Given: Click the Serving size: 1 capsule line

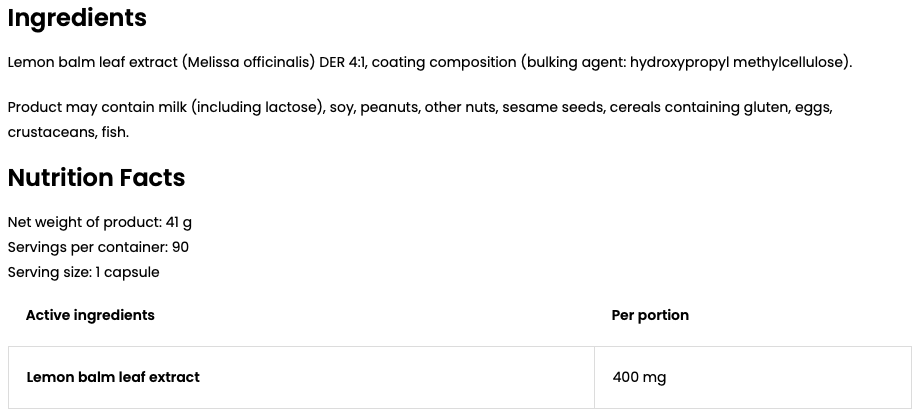Looking at the screenshot, I should tap(83, 272).
